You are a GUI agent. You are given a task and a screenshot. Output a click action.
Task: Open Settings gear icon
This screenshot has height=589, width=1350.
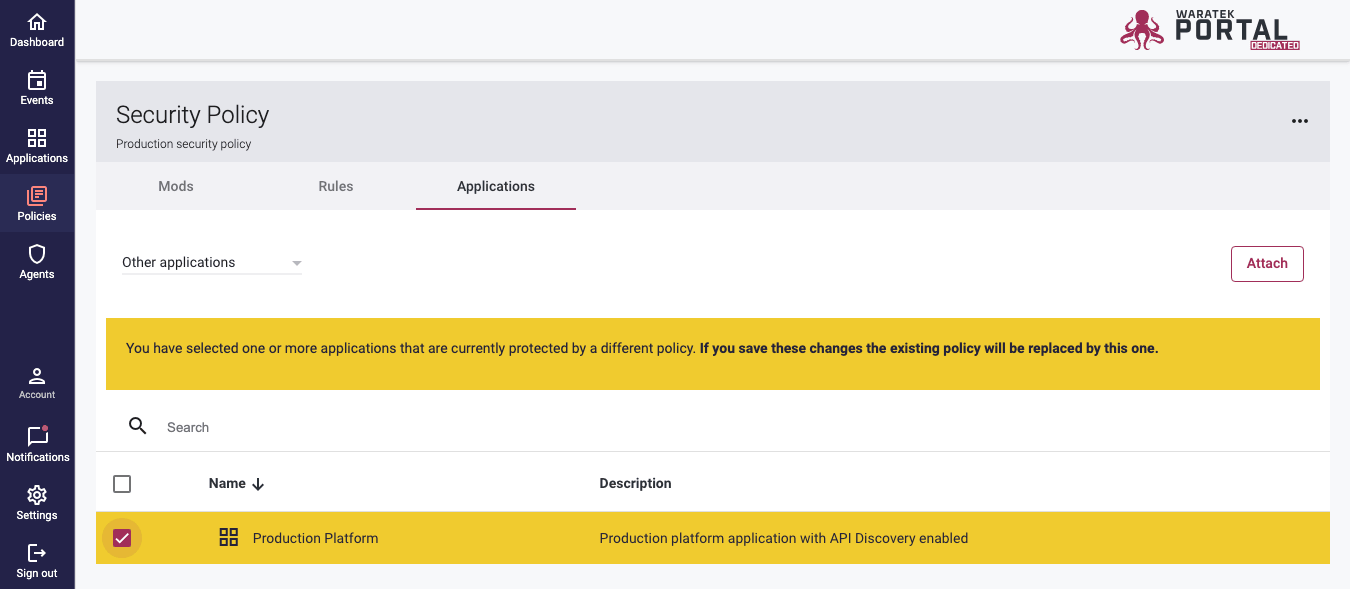[37, 495]
